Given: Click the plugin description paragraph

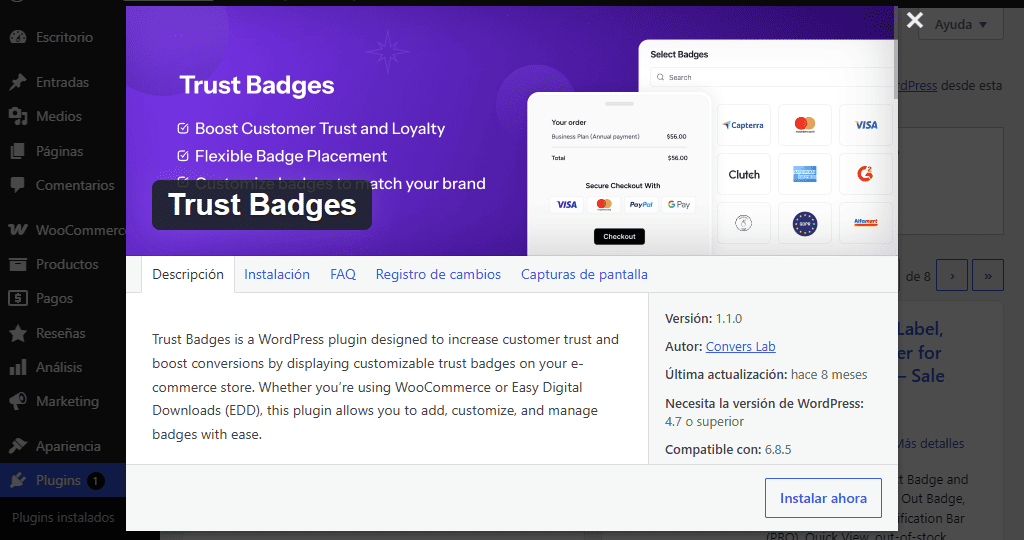Looking at the screenshot, I should tap(385, 387).
